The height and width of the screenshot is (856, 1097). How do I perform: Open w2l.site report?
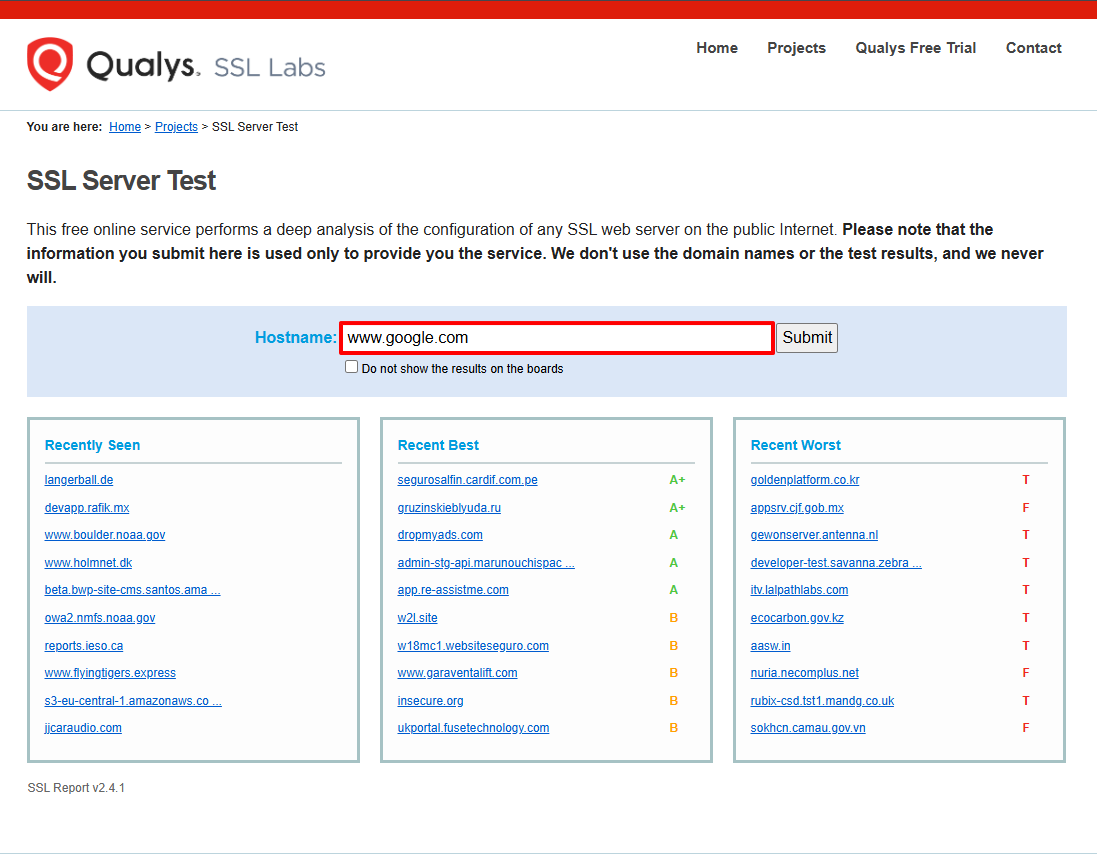(x=418, y=618)
